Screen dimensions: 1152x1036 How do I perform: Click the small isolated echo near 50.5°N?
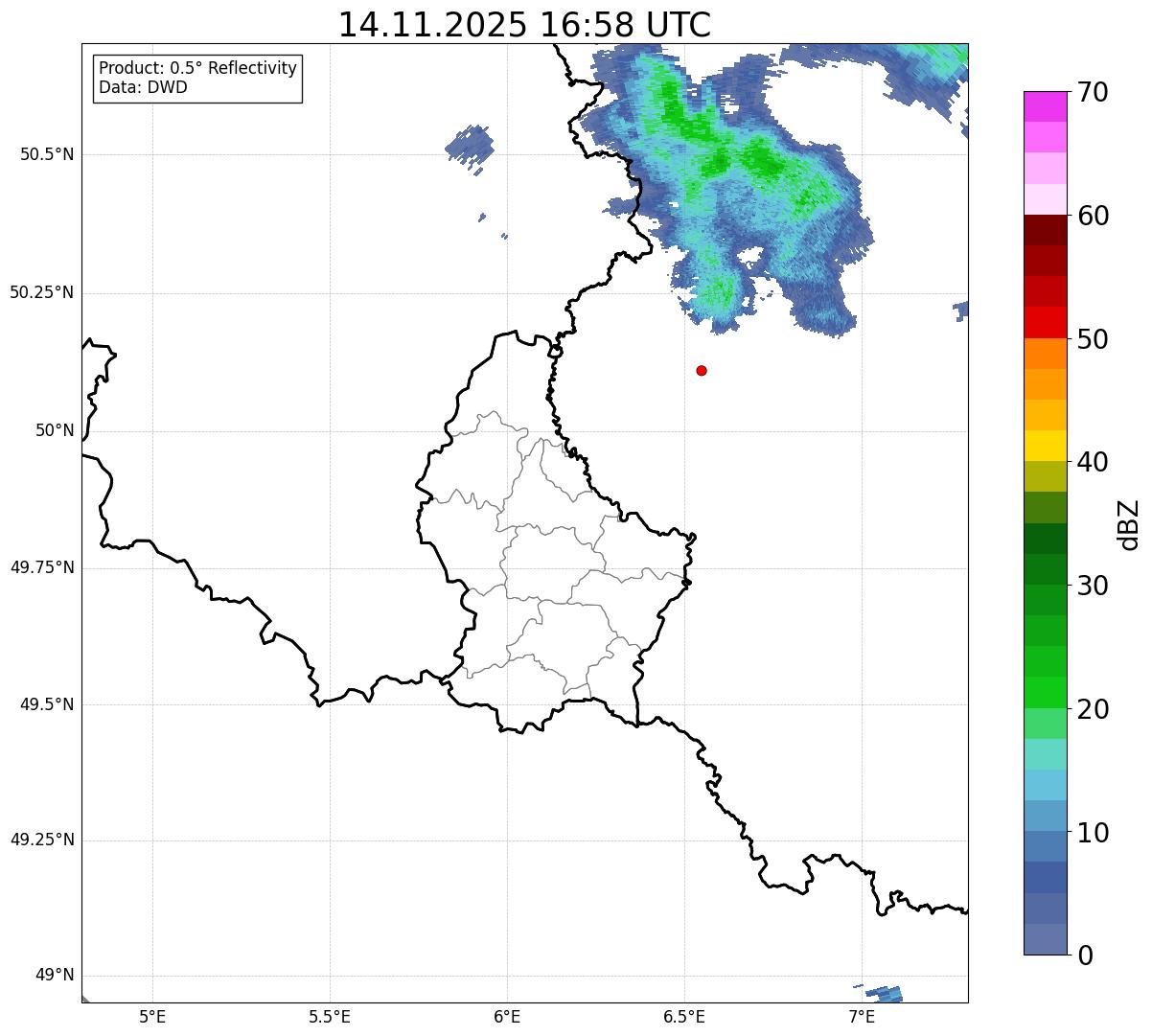(x=471, y=148)
